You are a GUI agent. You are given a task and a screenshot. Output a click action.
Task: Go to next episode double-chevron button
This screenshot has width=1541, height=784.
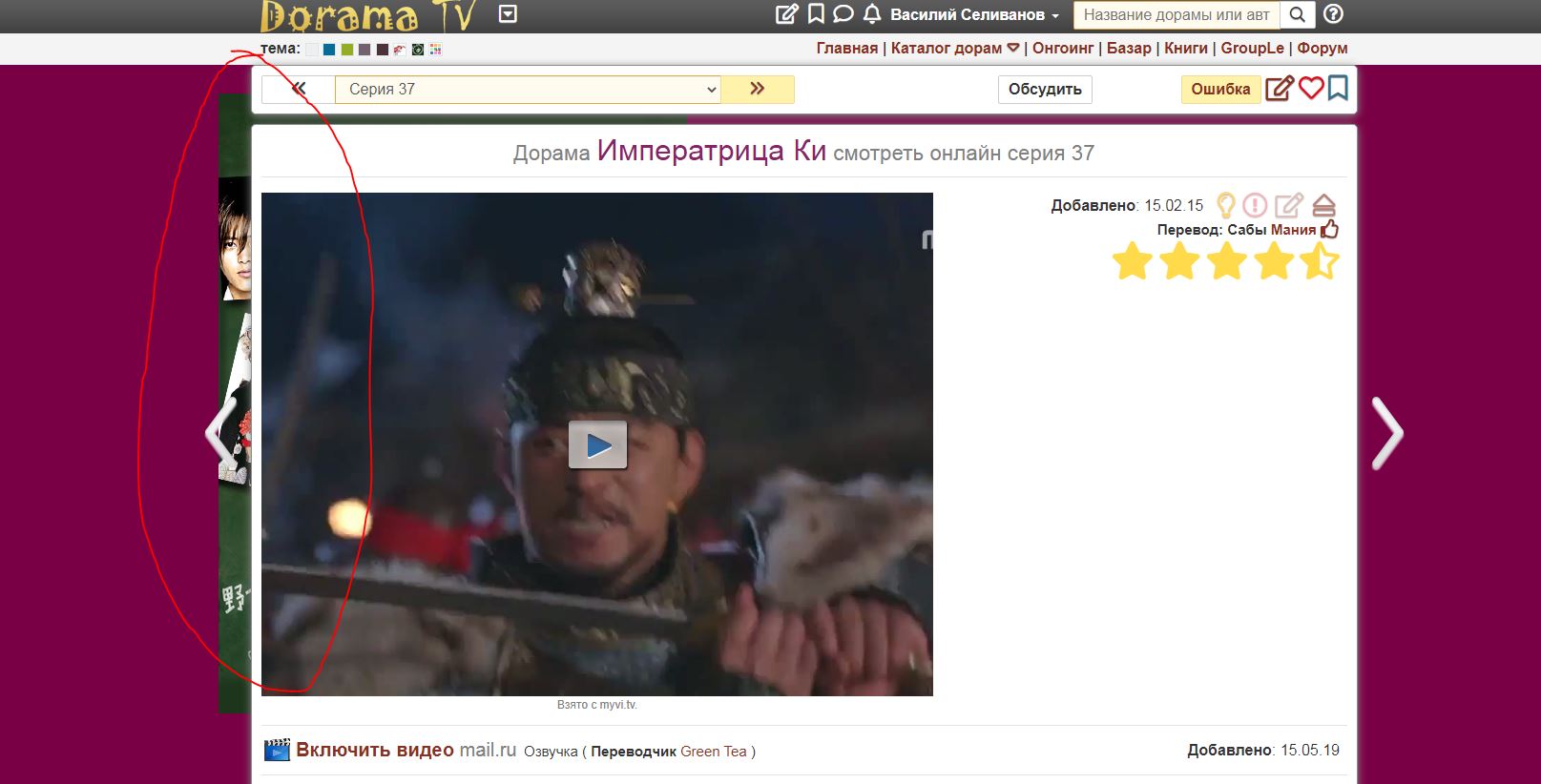[758, 89]
